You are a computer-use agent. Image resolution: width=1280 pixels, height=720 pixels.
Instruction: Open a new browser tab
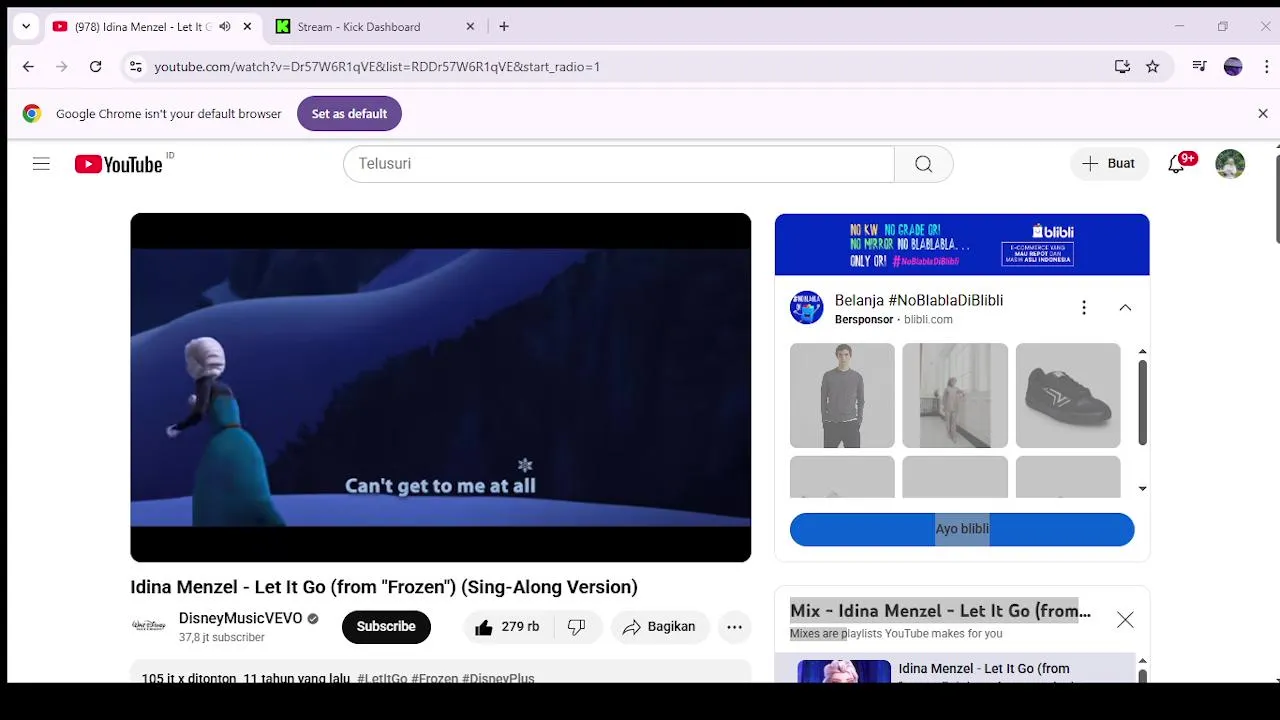504,27
